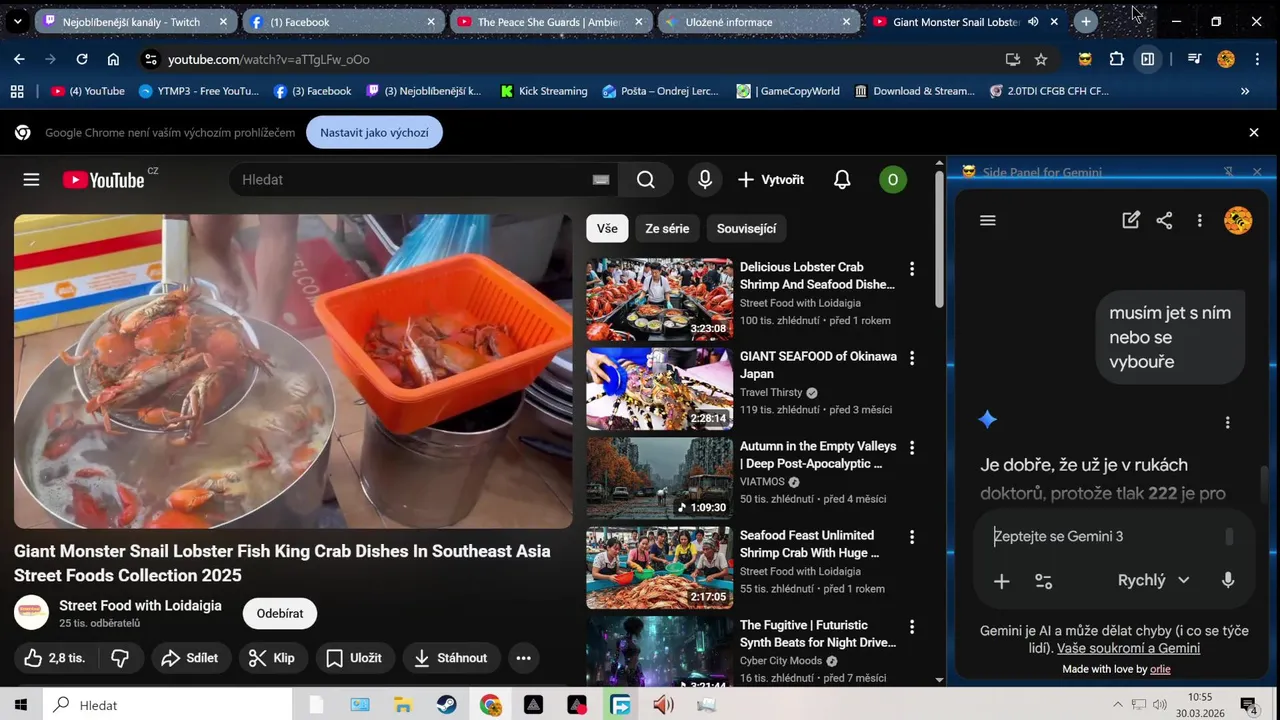Viewport: 1280px width, 720px height.
Task: Open the Chrome three-dot menu
Action: (1257, 59)
